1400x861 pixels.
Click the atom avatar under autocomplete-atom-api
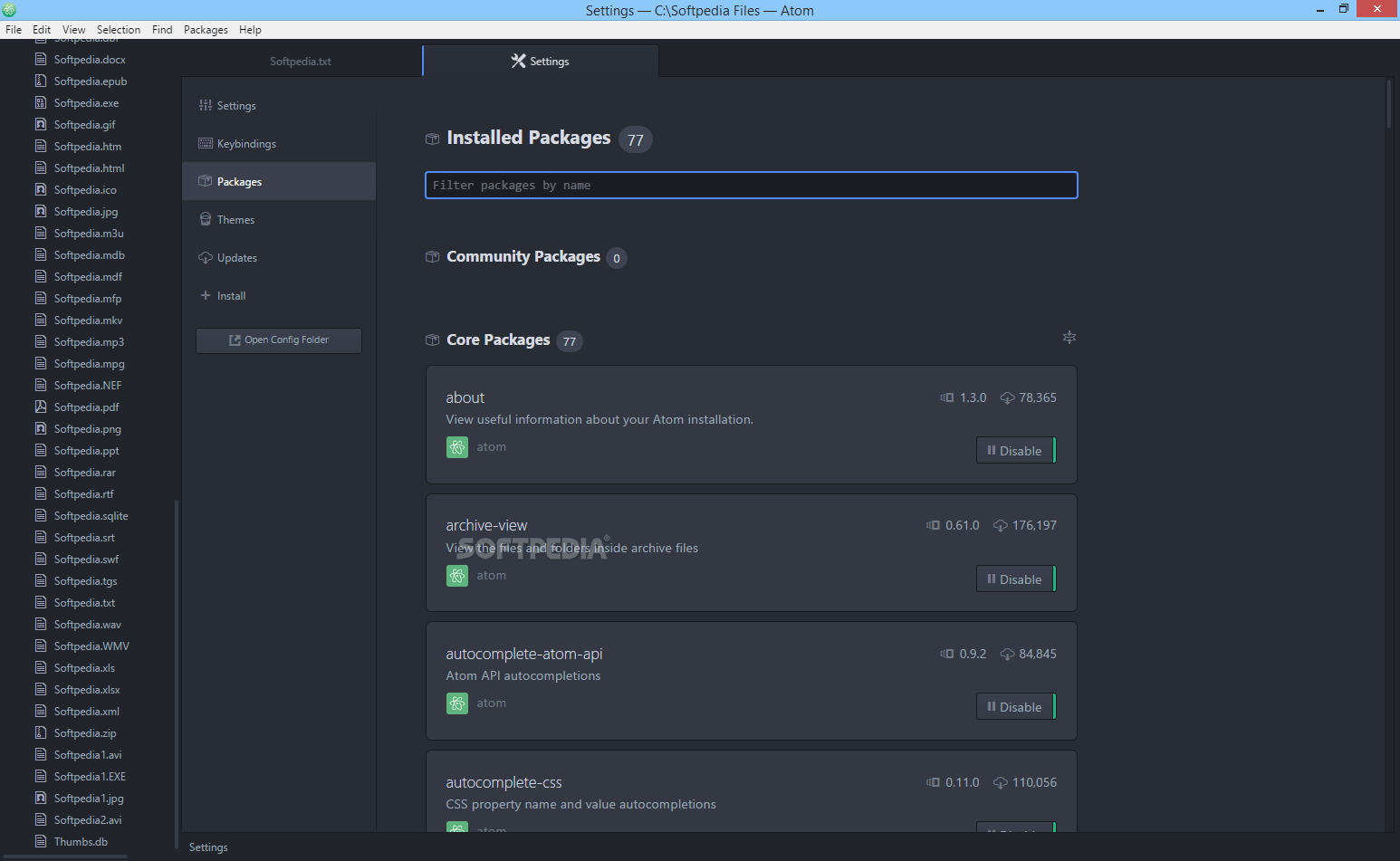(x=457, y=703)
